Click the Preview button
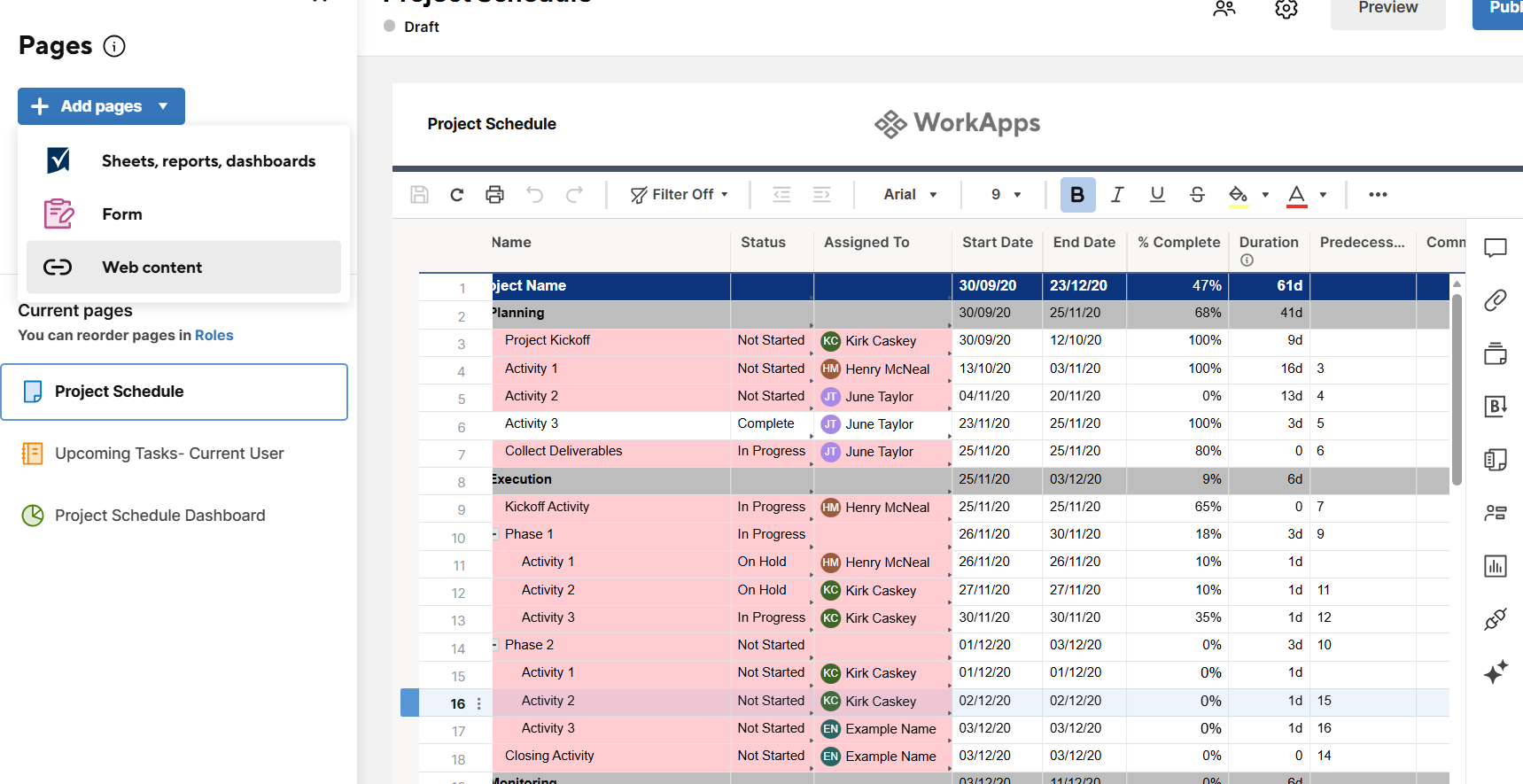 pos(1387,11)
